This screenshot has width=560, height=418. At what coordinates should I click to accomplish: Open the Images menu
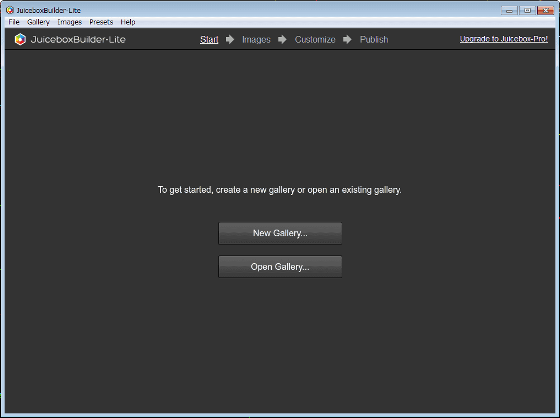point(70,22)
